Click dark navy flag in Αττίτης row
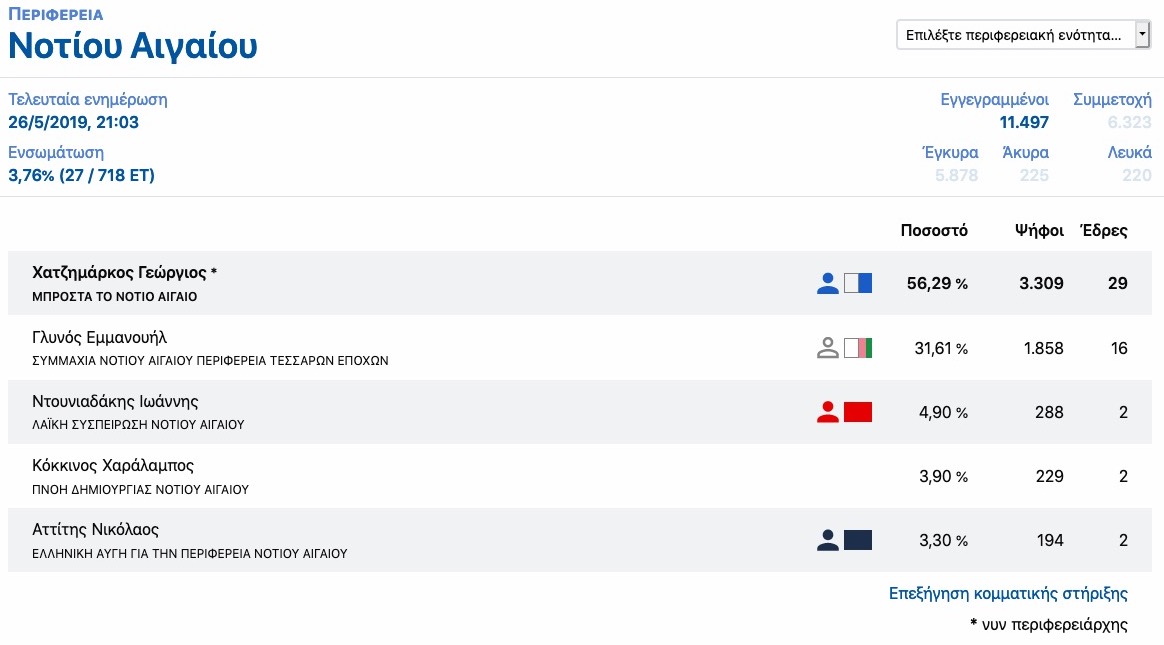Viewport: 1164px width, 645px height. pyautogui.click(x=858, y=540)
